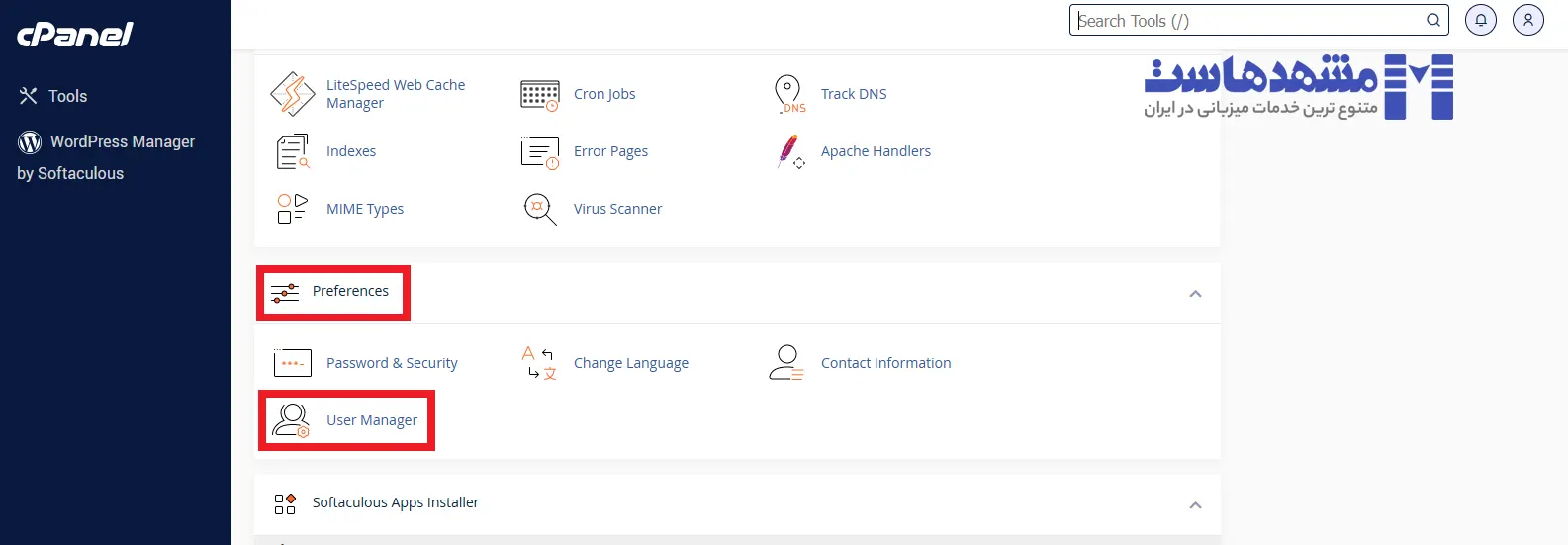Launch the Virus Scanner magnifier icon
The height and width of the screenshot is (545, 1568).
[539, 209]
